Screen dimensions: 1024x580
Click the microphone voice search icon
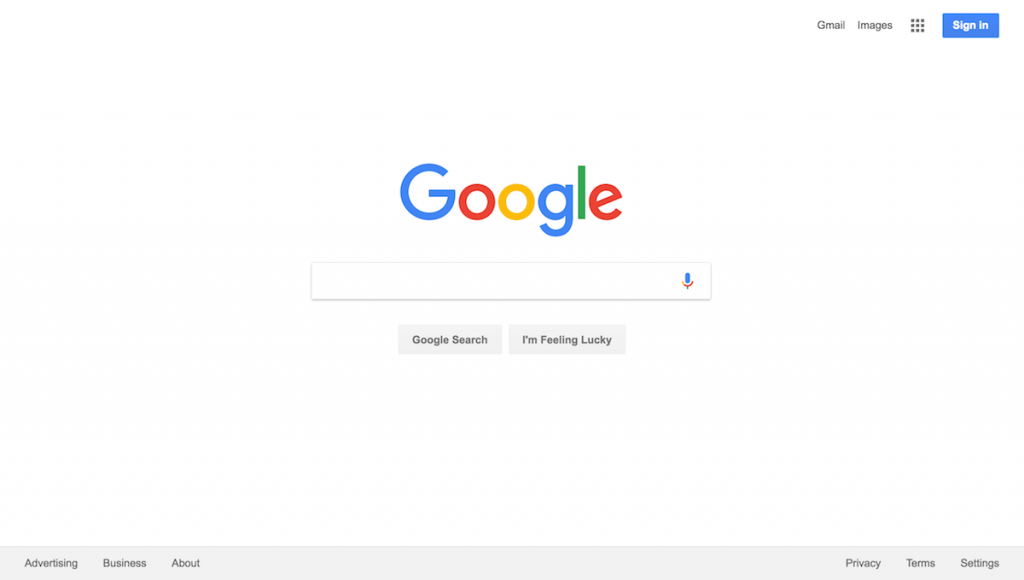click(x=687, y=281)
